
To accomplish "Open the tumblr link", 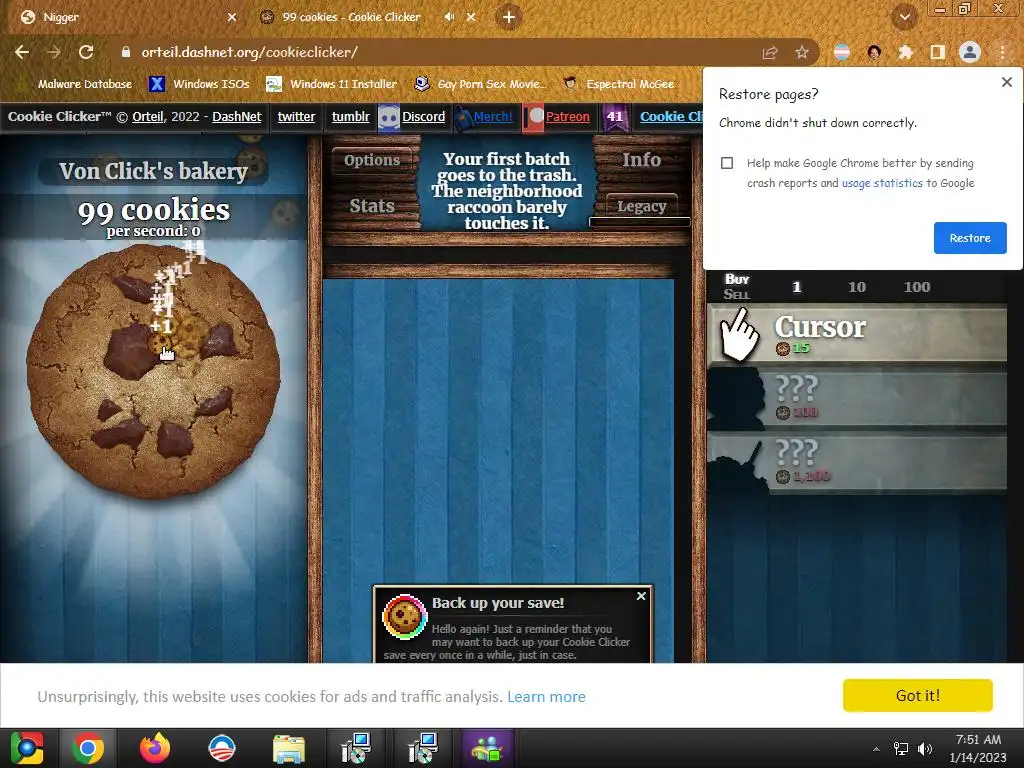I will click(351, 116).
